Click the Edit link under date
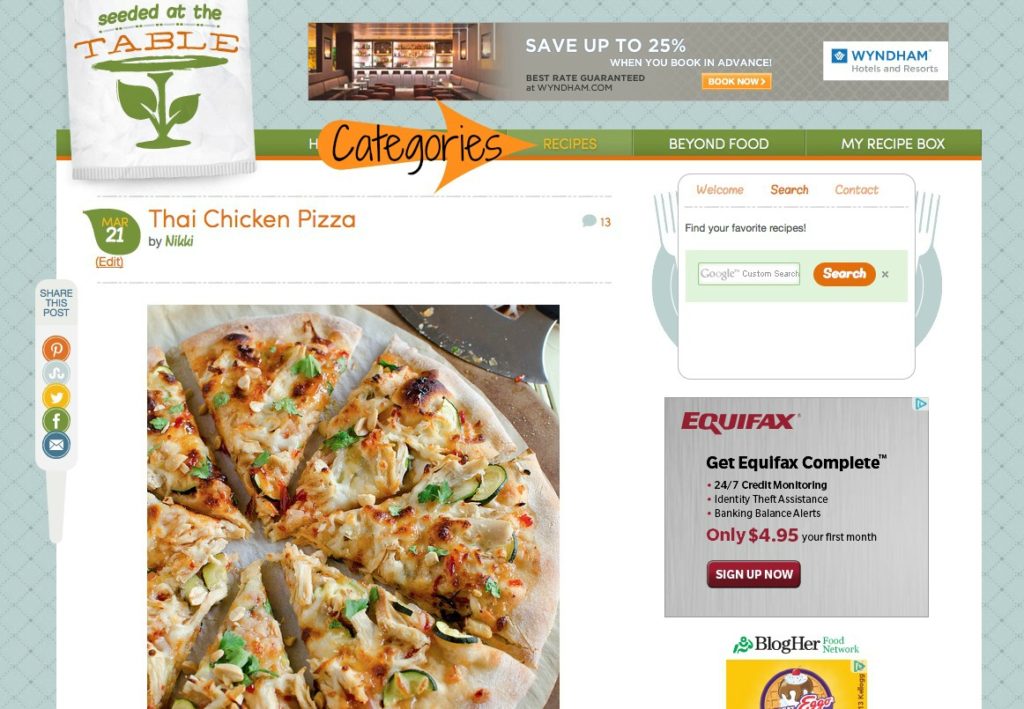Viewport: 1024px width, 709px height. coord(109,262)
